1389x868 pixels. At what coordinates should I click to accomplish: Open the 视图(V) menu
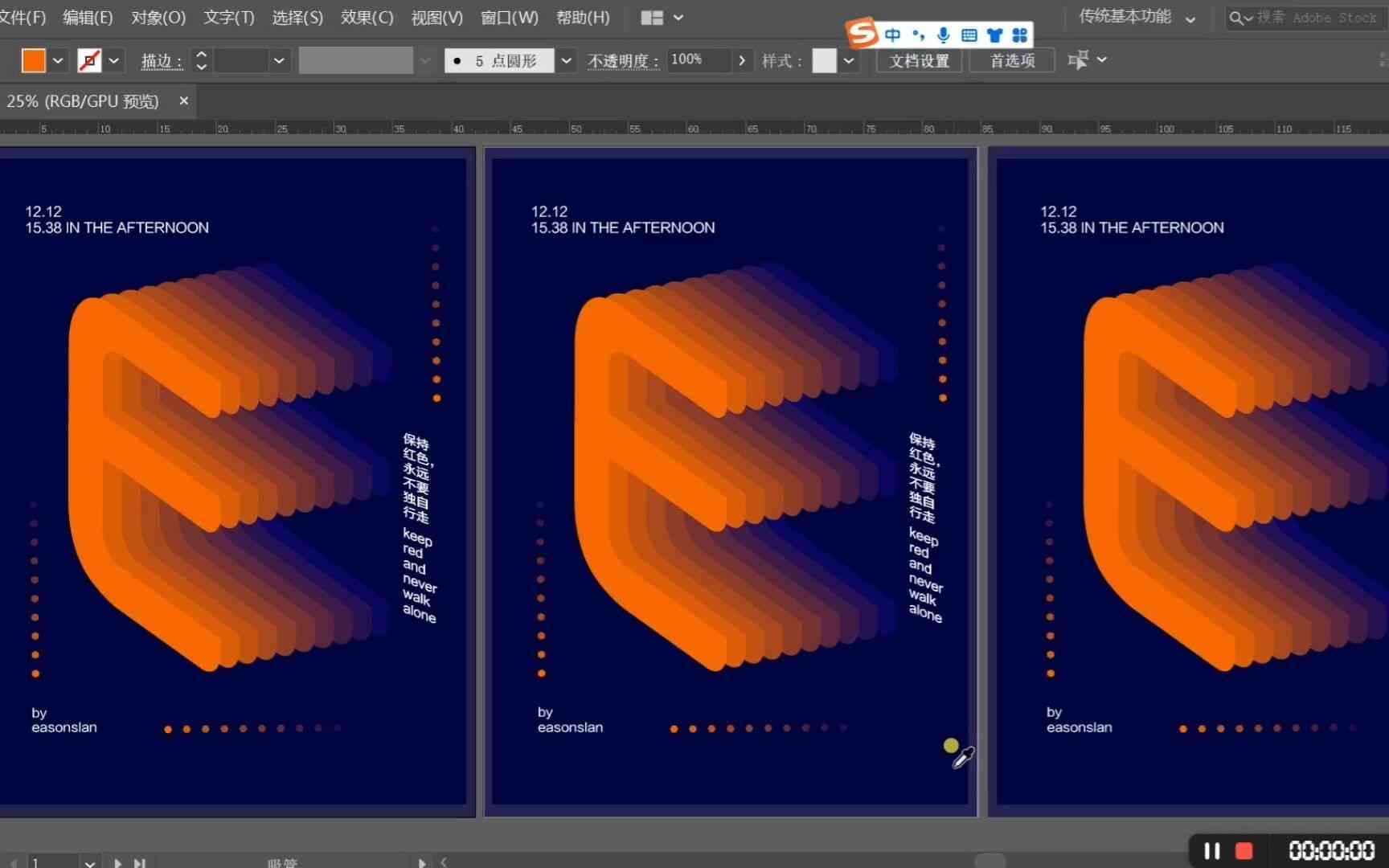tap(436, 17)
